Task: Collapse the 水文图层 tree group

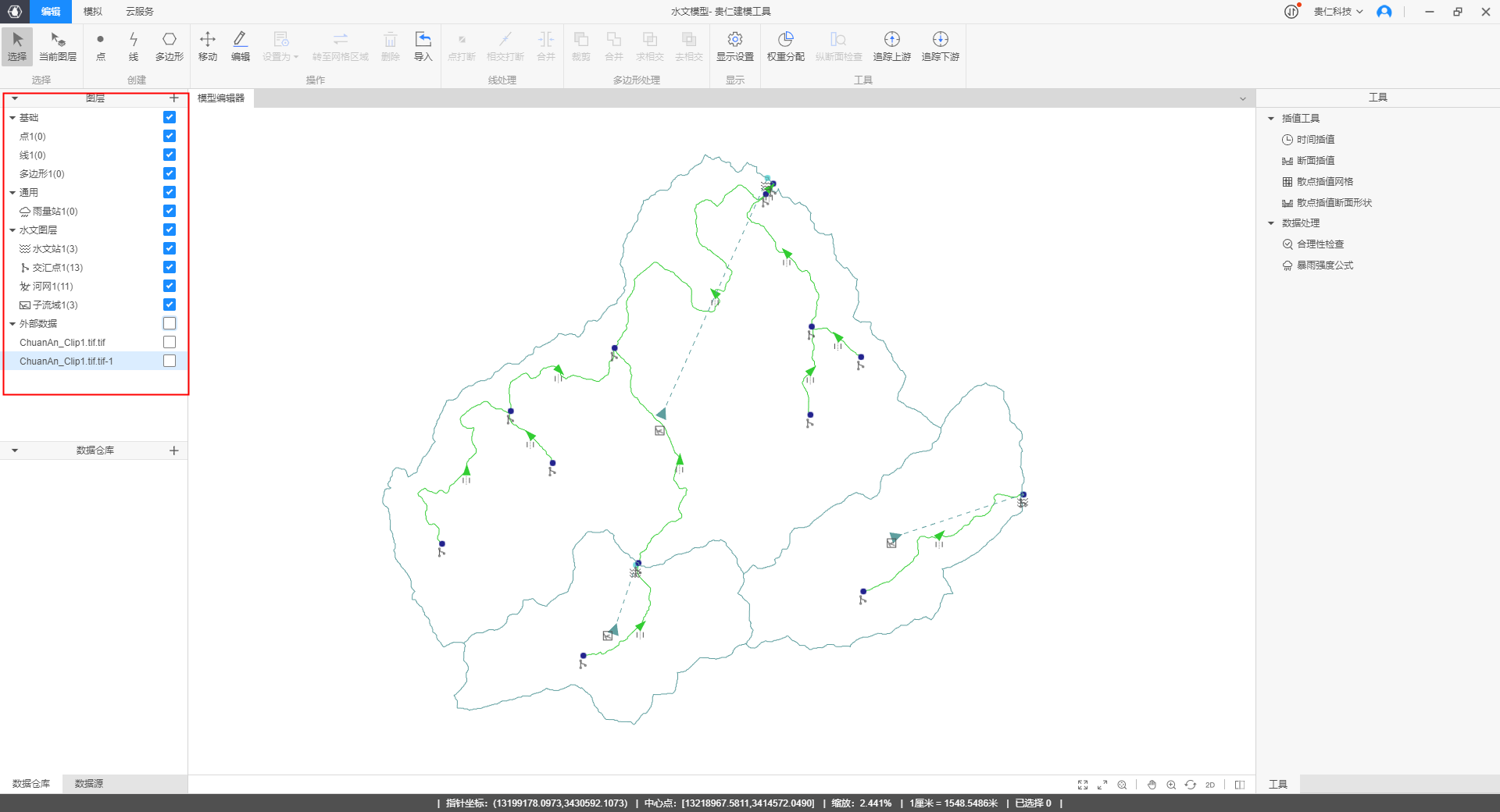Action: pyautogui.click(x=12, y=230)
